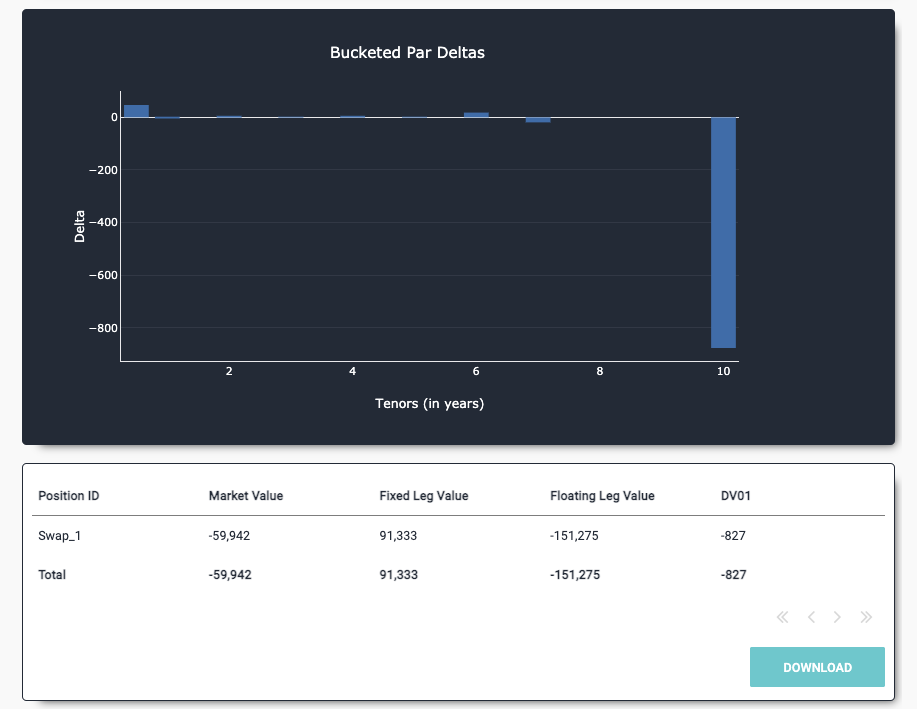Click the DOWNLOAD button

(x=817, y=667)
